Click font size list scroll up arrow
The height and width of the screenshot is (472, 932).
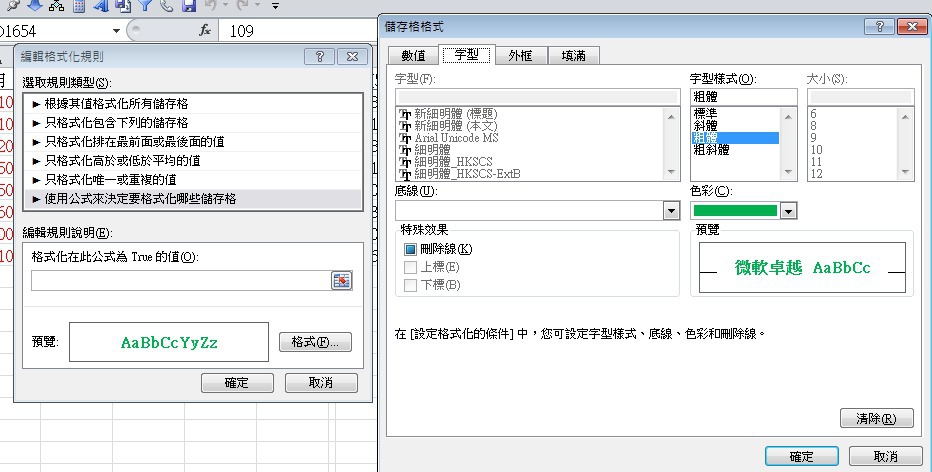[905, 117]
